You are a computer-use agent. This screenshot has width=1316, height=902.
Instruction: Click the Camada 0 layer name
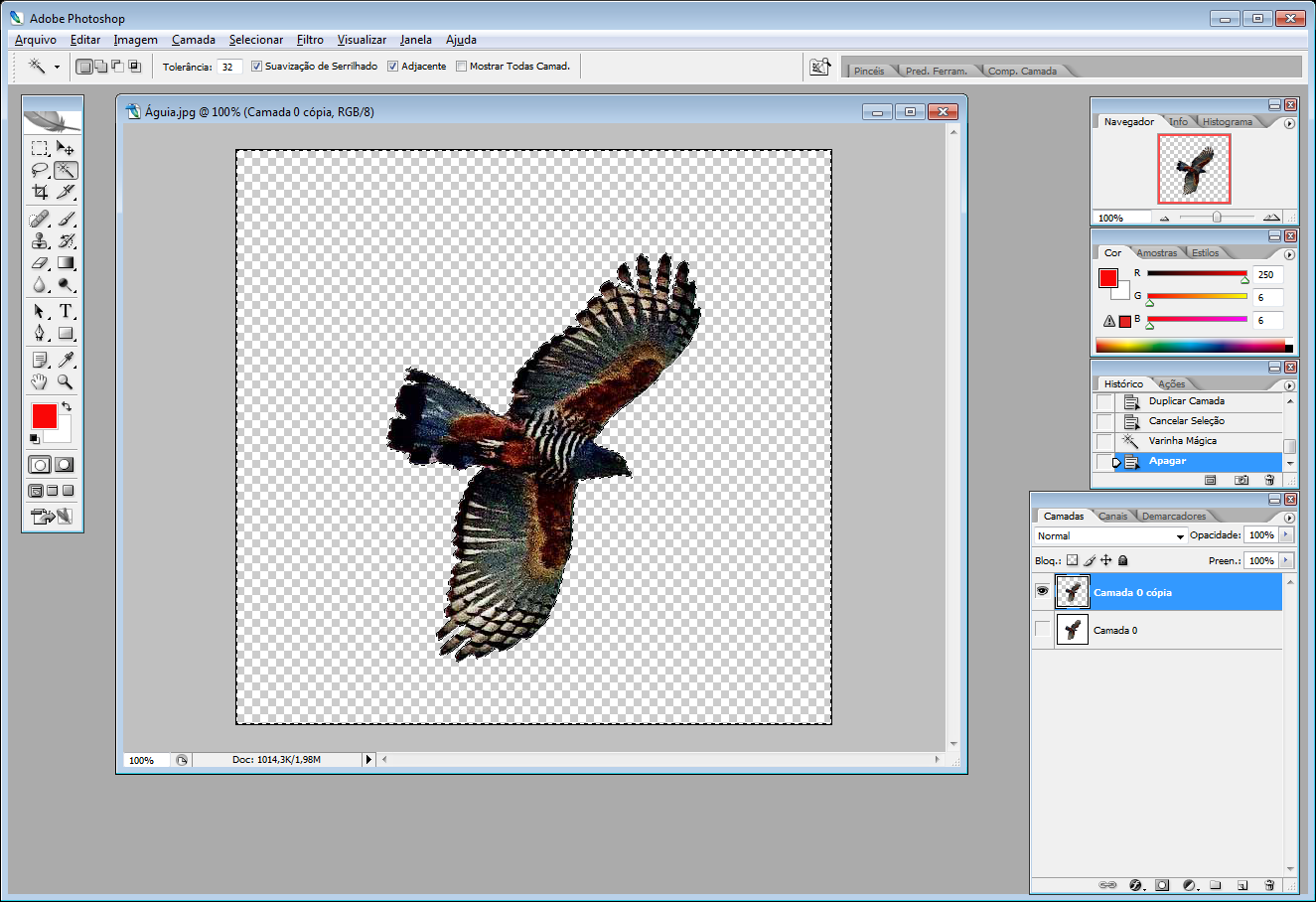1115,630
